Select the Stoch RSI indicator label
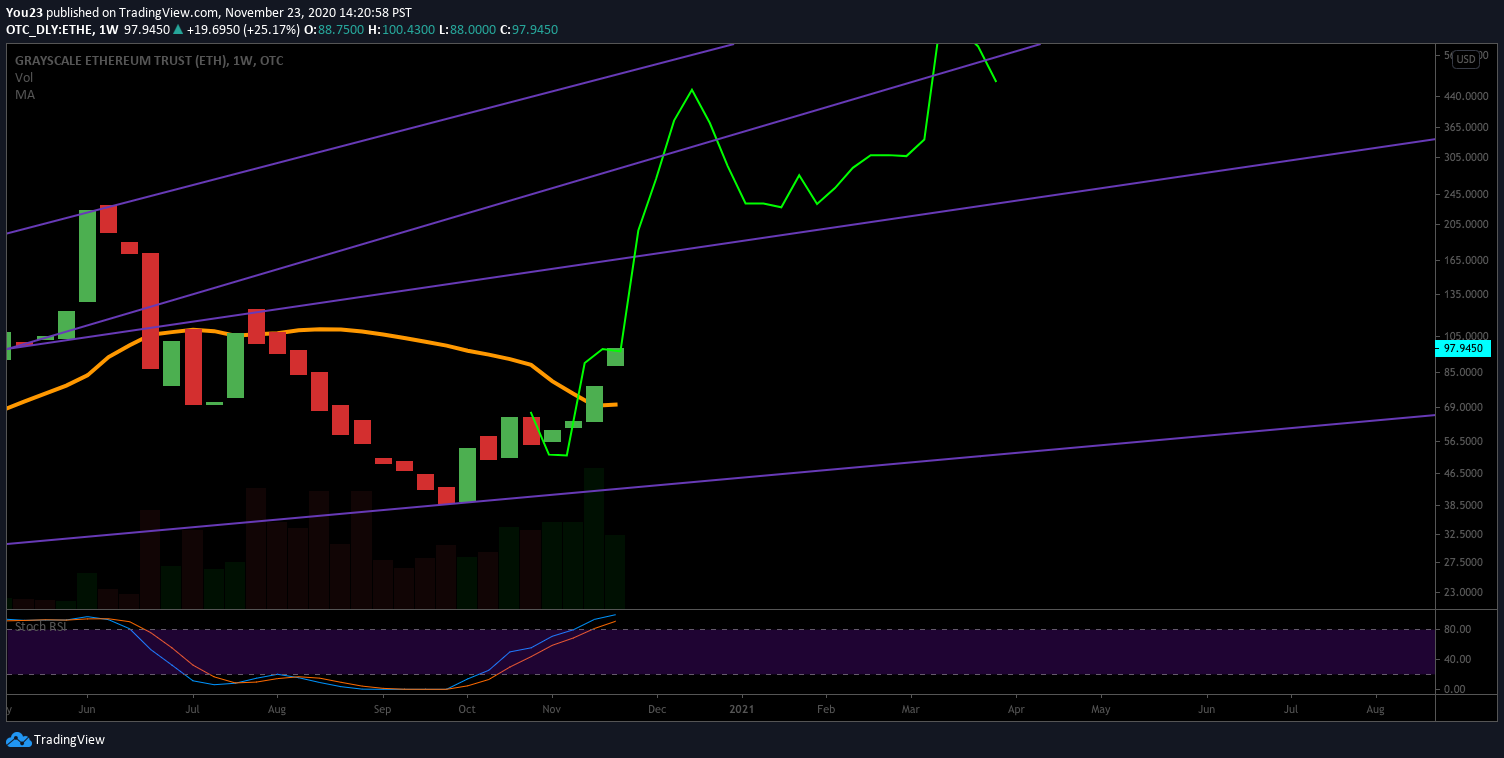The image size is (1504, 758). pyautogui.click(x=42, y=627)
